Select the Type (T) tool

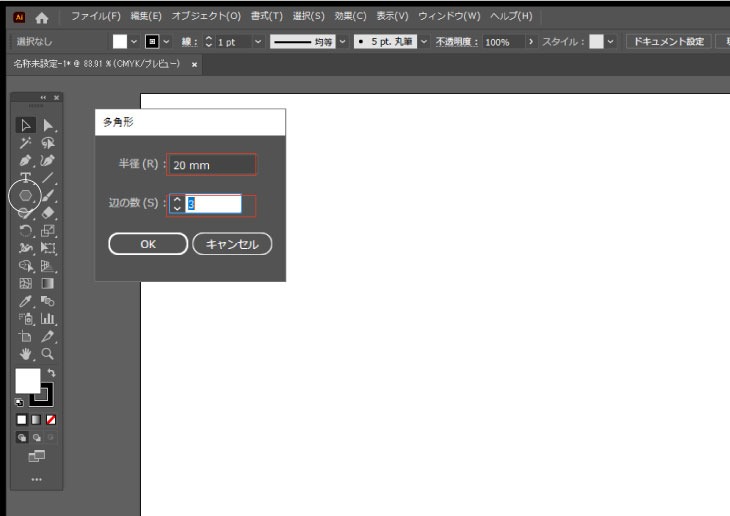tap(27, 178)
